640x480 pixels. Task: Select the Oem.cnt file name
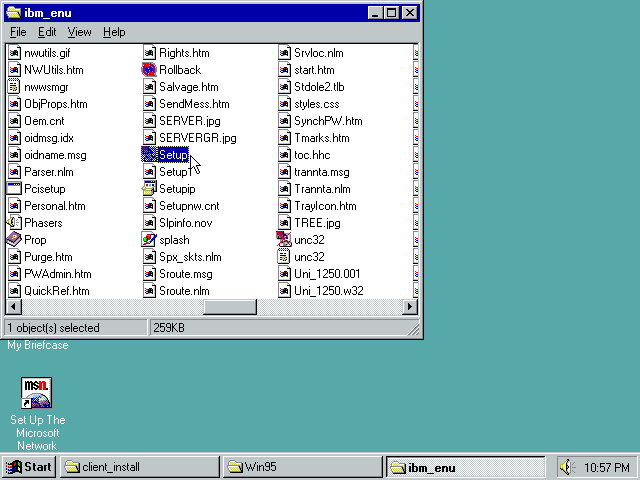(x=44, y=121)
